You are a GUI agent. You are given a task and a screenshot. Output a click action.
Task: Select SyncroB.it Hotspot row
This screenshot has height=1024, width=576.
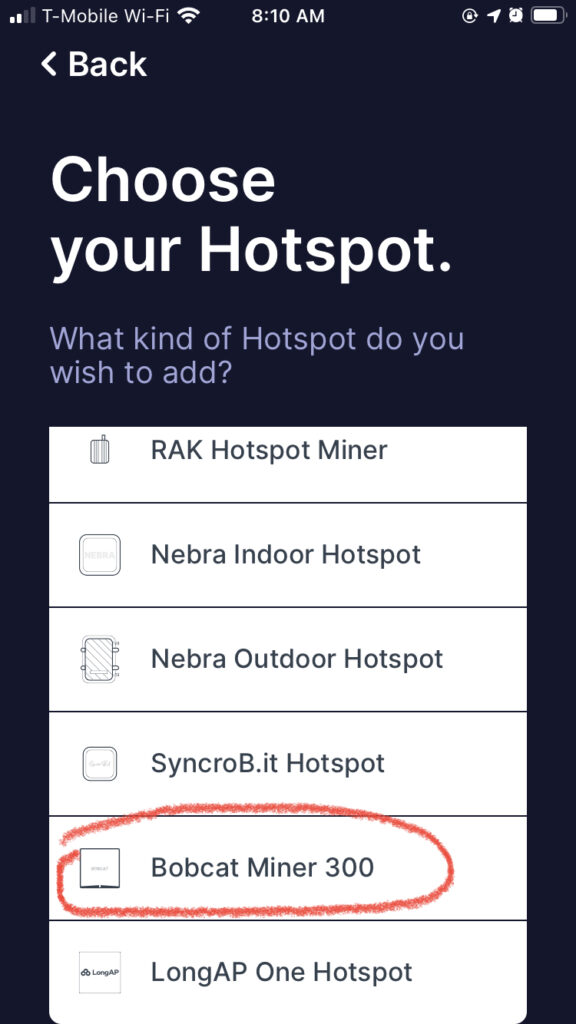[x=288, y=763]
